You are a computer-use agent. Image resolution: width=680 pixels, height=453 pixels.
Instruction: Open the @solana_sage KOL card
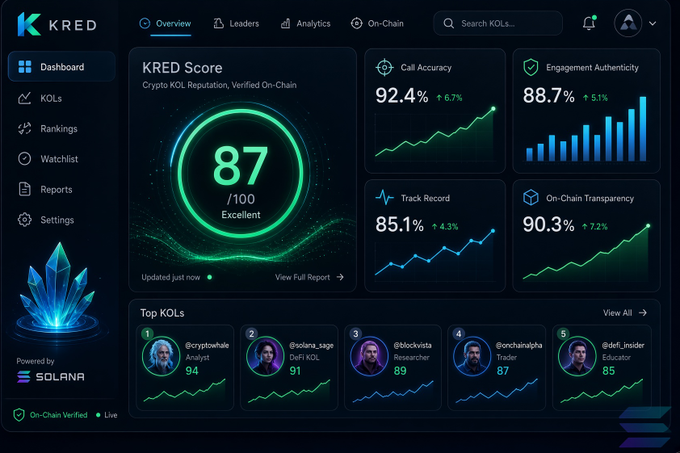[289, 368]
